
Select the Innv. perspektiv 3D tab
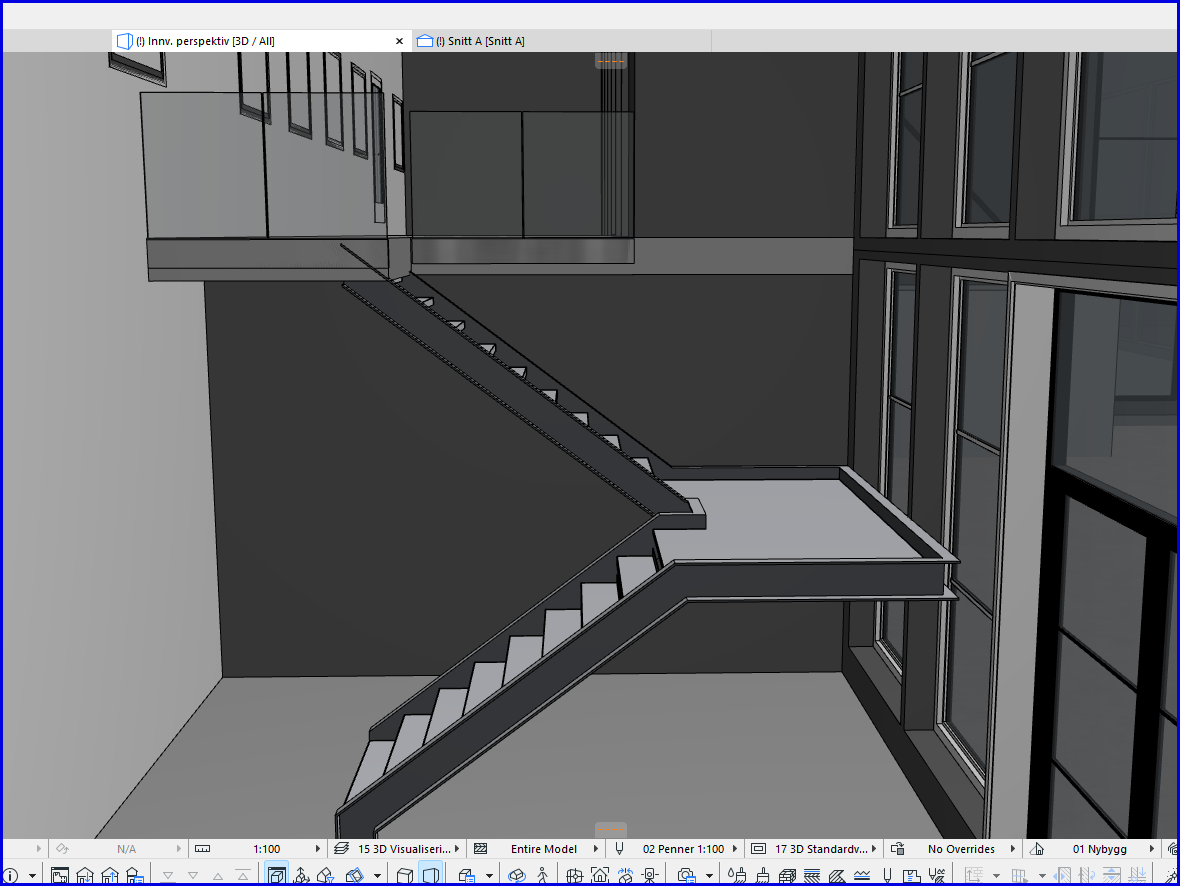coord(205,41)
